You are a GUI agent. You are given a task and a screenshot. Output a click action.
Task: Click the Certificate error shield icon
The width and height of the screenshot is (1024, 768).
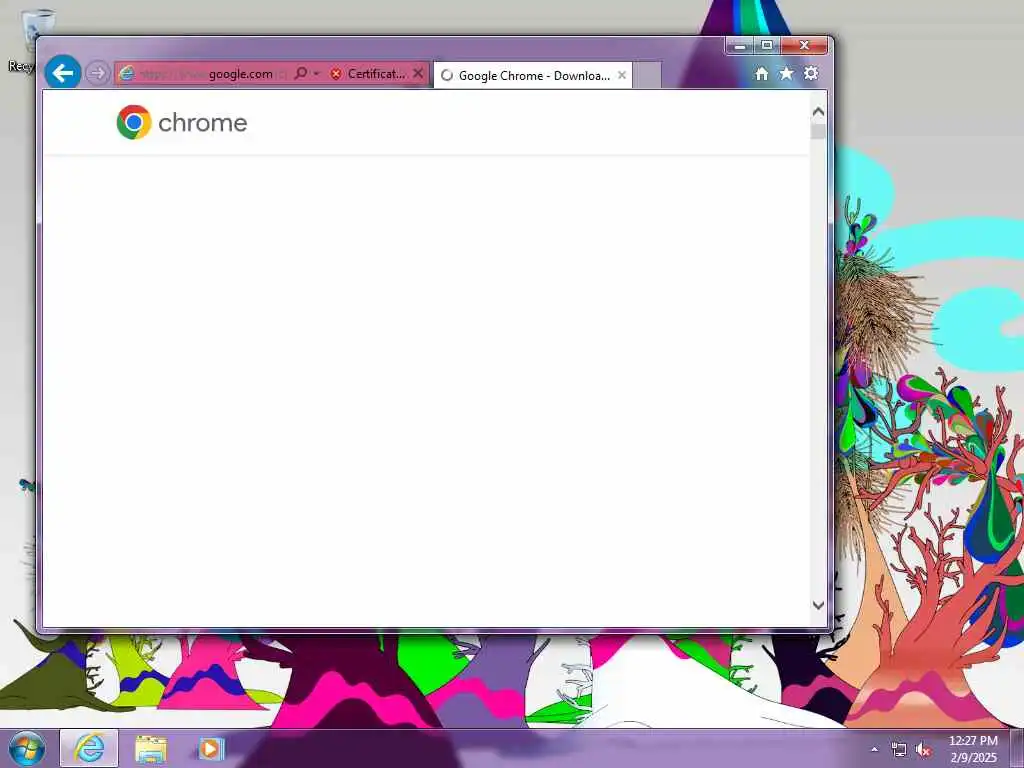pos(336,74)
